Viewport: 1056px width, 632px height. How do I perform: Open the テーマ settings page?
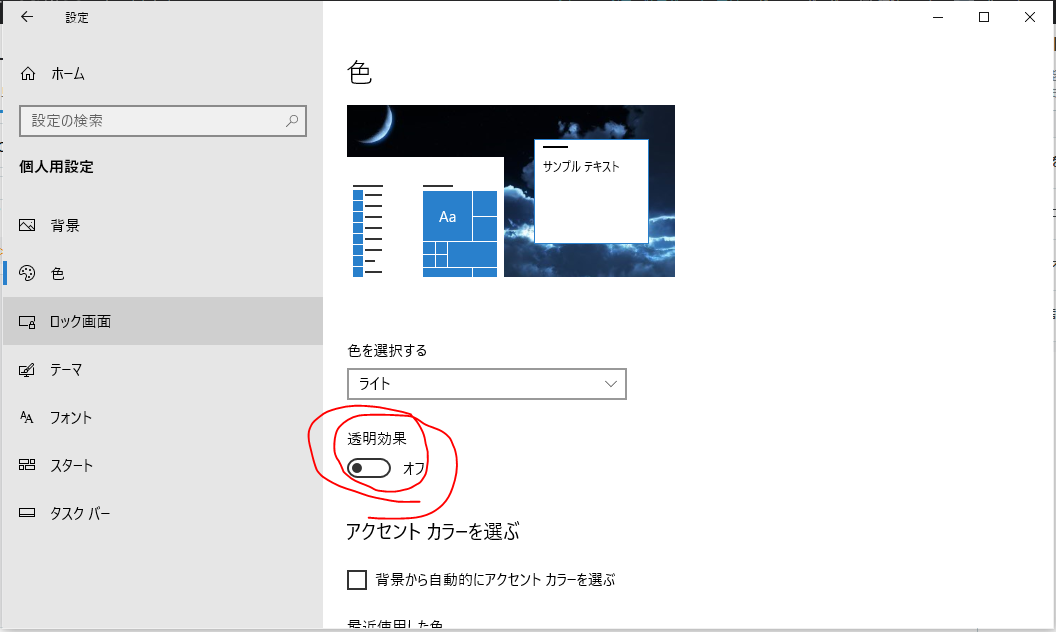pos(163,369)
